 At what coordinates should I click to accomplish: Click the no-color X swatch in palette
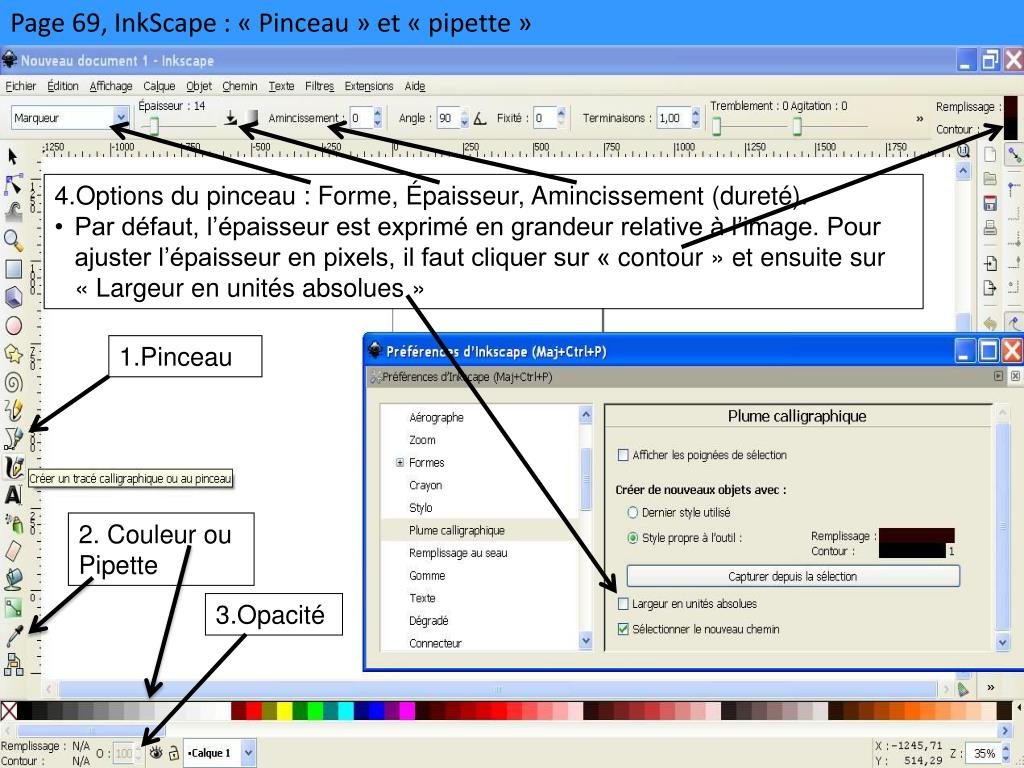(8, 711)
